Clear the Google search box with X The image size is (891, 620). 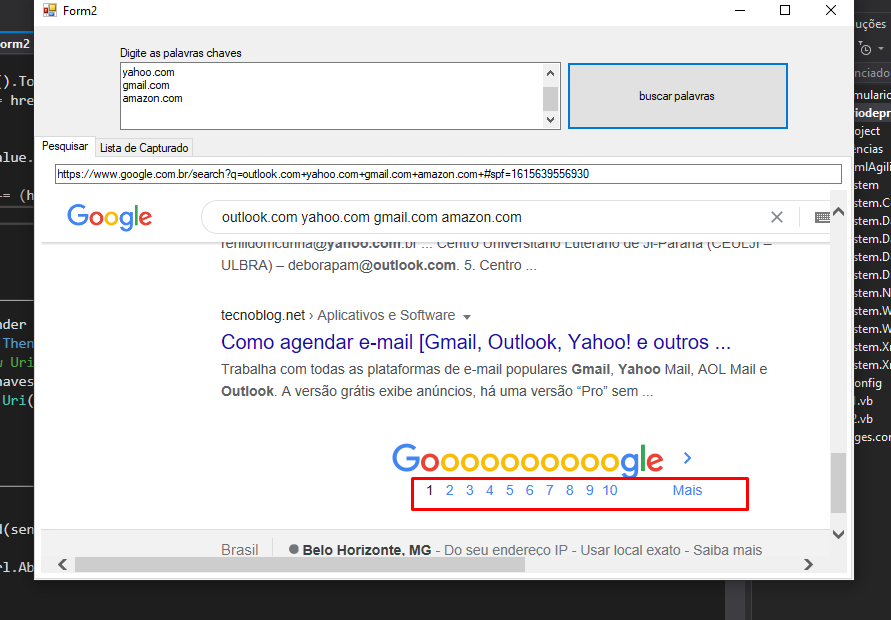pyautogui.click(x=777, y=217)
